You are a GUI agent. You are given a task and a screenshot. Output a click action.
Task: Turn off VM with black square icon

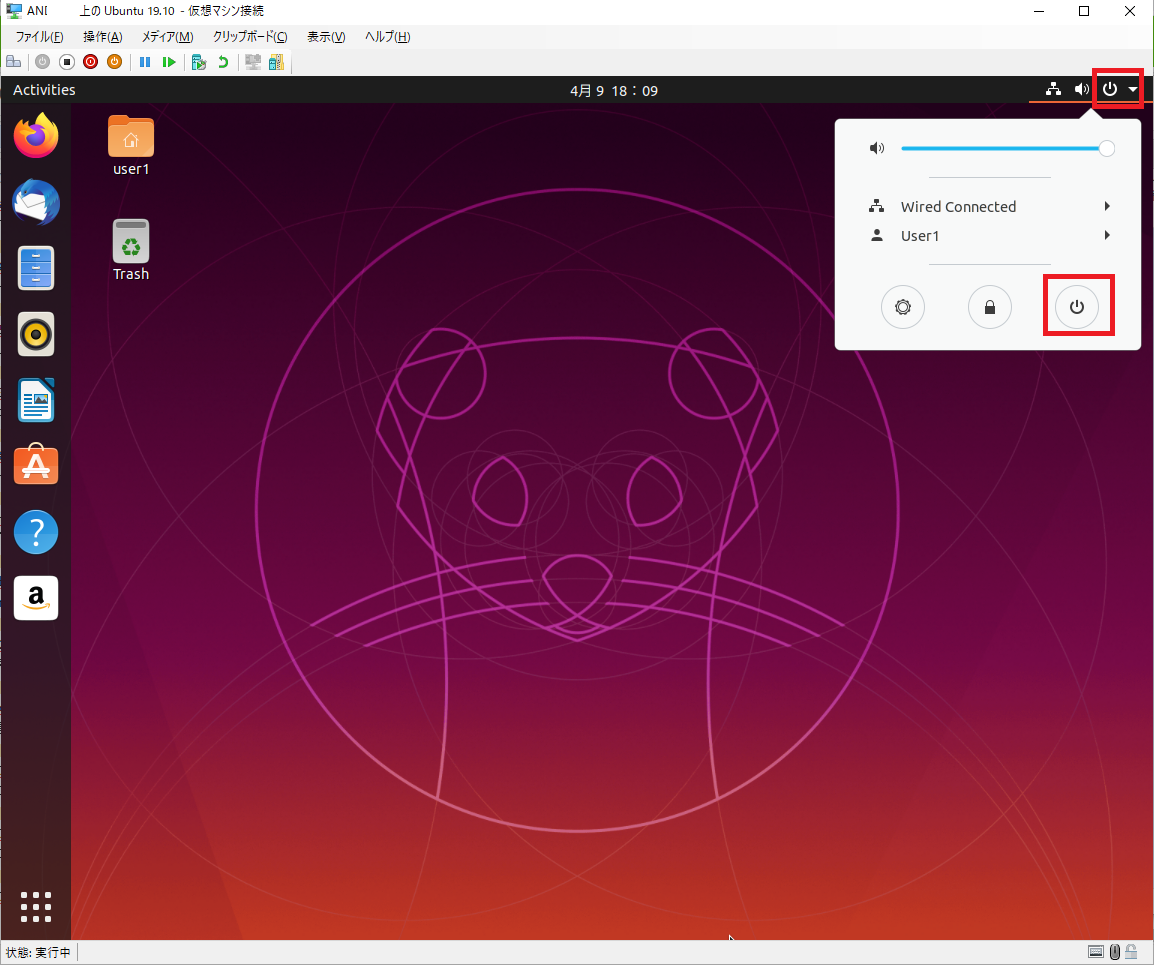tap(67, 62)
